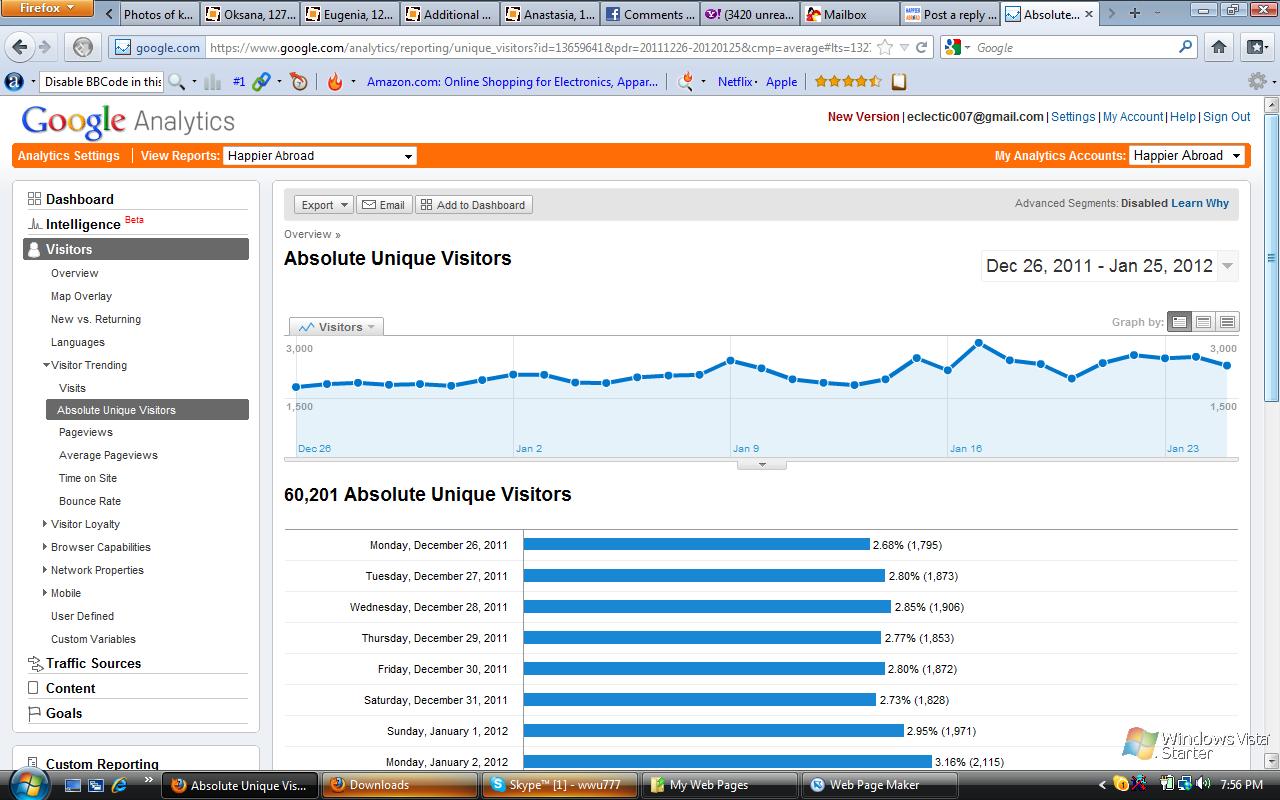Open New vs. Returning report
1280x800 pixels.
pos(96,319)
